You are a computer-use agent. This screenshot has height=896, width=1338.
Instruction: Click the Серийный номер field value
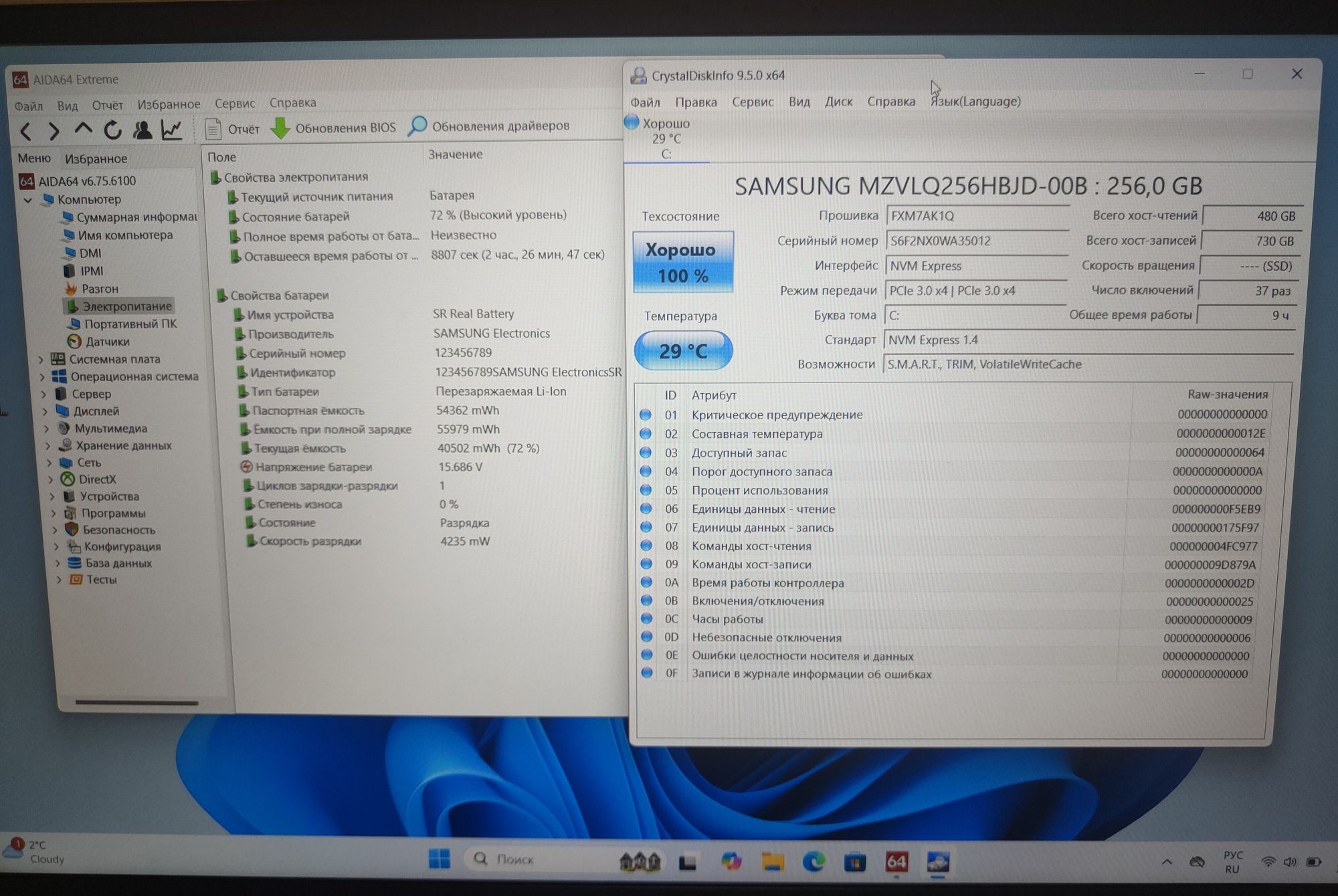[x=977, y=241]
